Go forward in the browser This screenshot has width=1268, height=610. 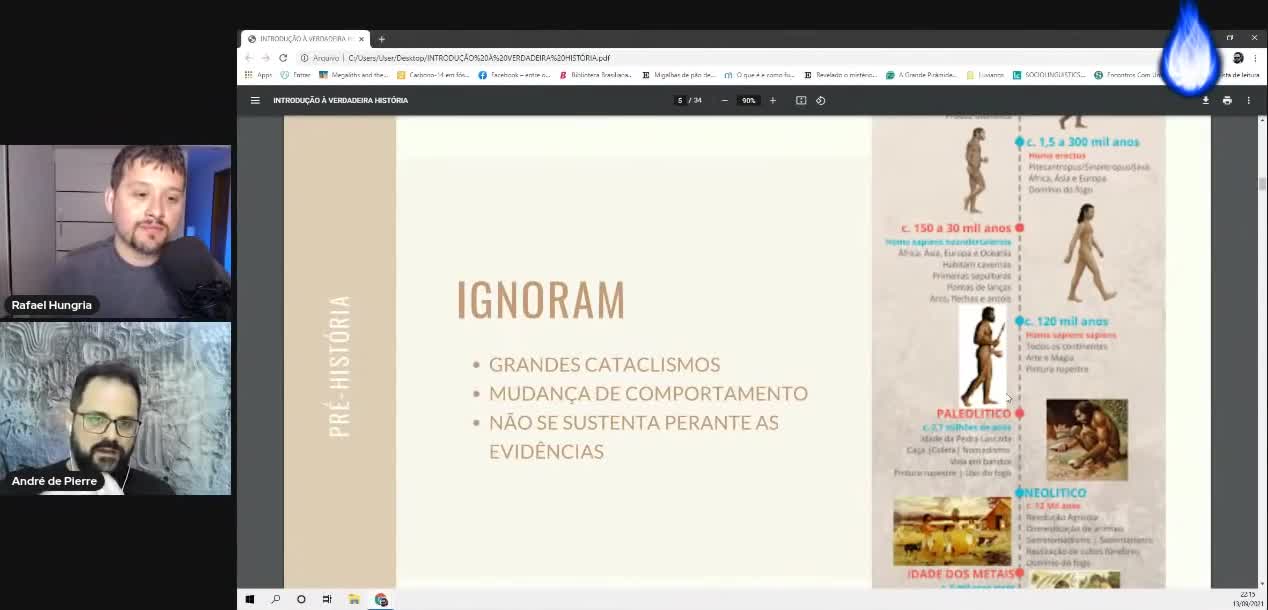point(265,58)
